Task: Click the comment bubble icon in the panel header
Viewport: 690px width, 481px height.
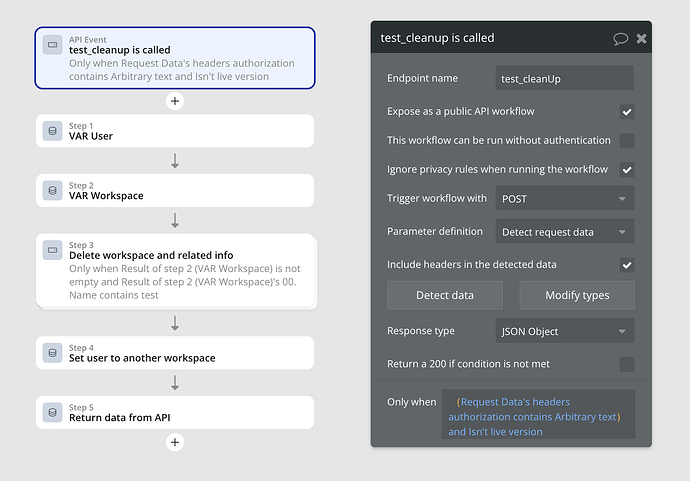Action: pos(620,39)
